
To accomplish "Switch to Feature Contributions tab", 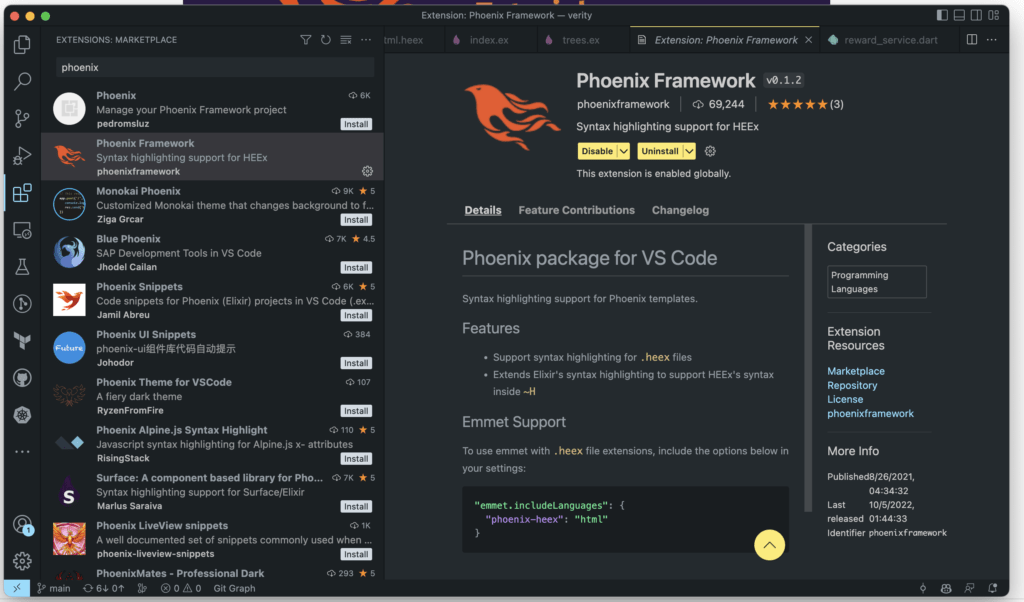I will 577,210.
